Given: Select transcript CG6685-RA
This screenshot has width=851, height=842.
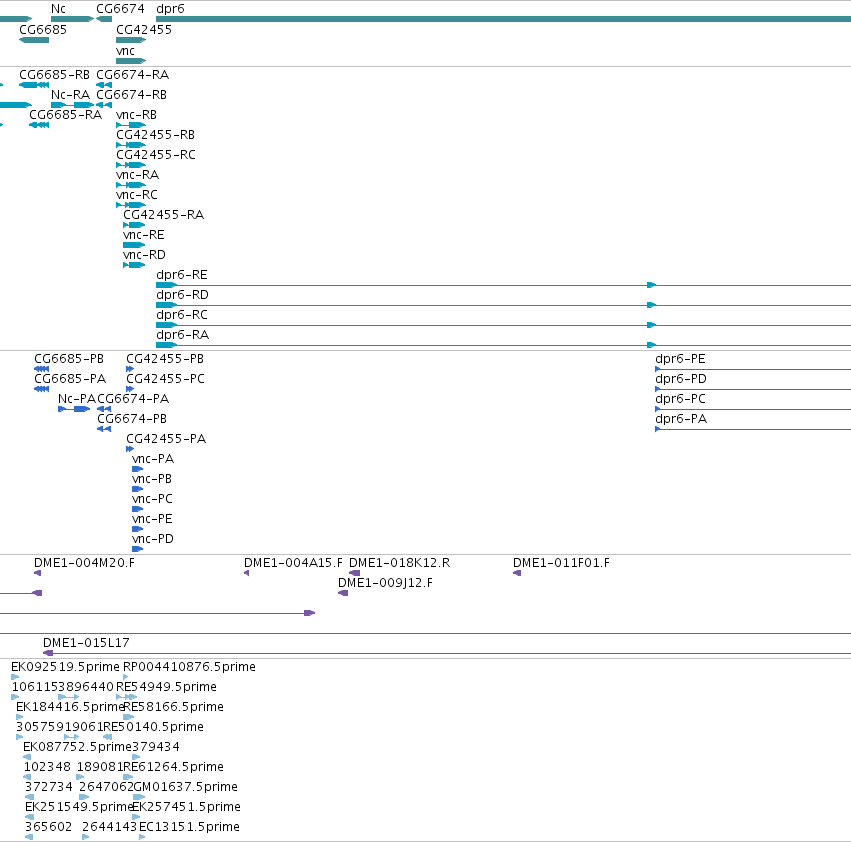Looking at the screenshot, I should tap(66, 115).
